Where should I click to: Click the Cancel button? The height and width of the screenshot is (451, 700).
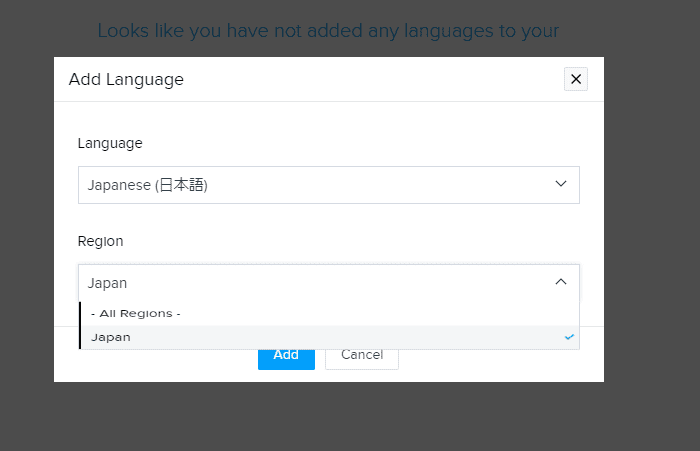362,359
